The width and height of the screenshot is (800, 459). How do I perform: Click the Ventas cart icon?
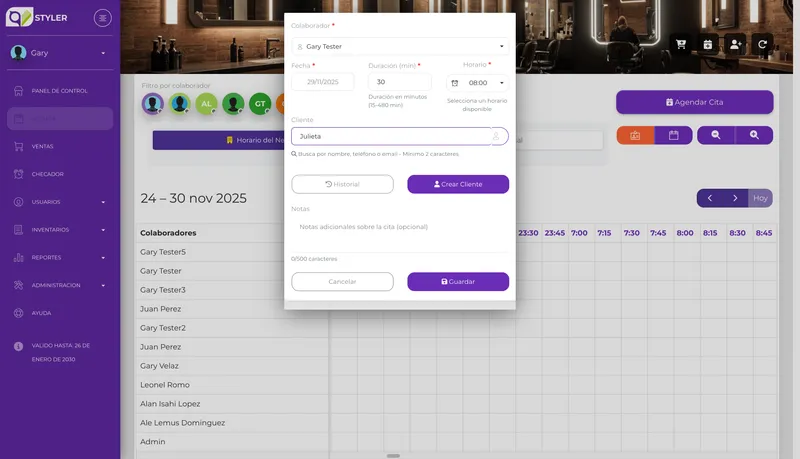pyautogui.click(x=18, y=146)
